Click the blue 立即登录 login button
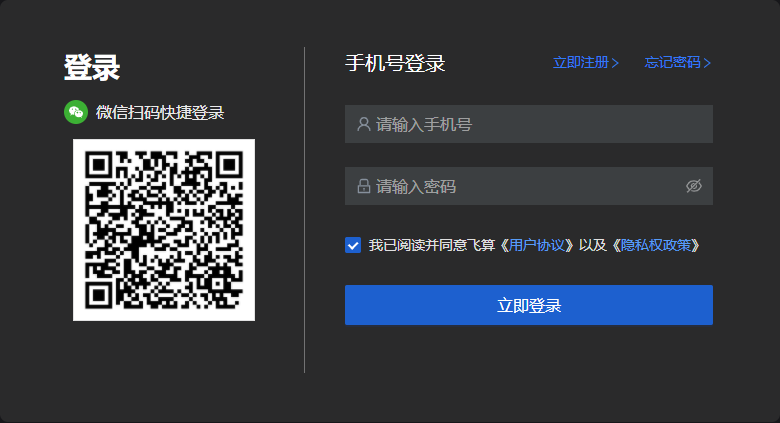The height and width of the screenshot is (423, 780). point(529,305)
